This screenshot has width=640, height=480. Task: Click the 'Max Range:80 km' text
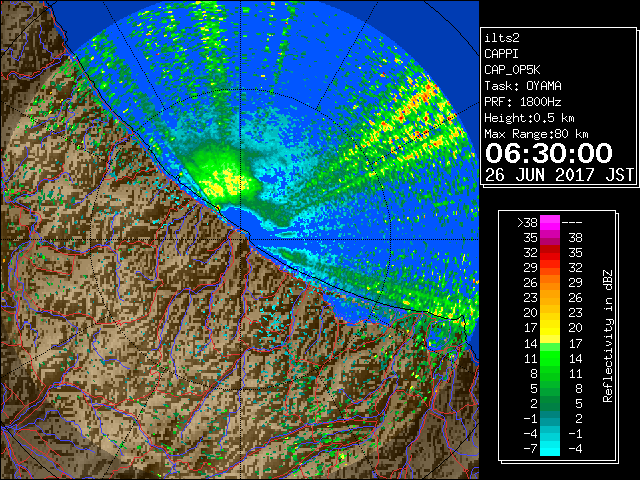coord(536,134)
